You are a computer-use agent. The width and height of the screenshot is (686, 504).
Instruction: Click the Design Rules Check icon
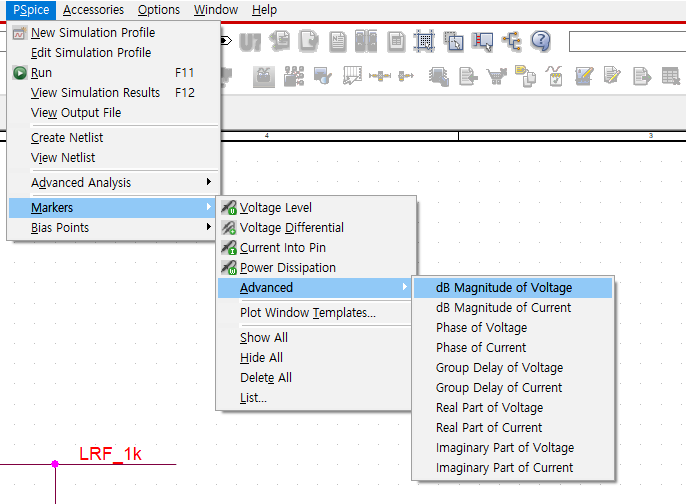coord(308,42)
